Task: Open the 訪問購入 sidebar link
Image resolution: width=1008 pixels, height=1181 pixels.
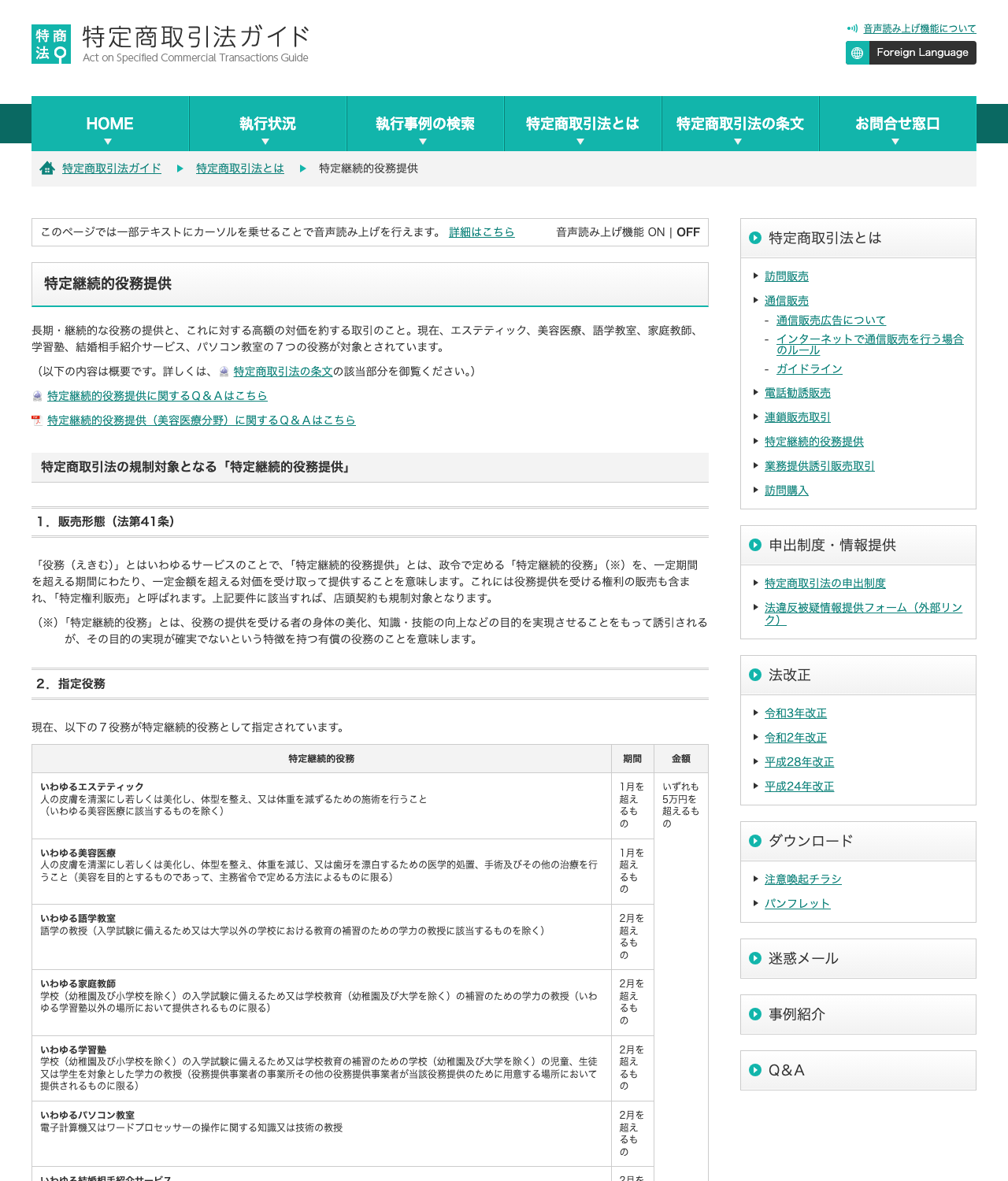Action: (x=787, y=491)
